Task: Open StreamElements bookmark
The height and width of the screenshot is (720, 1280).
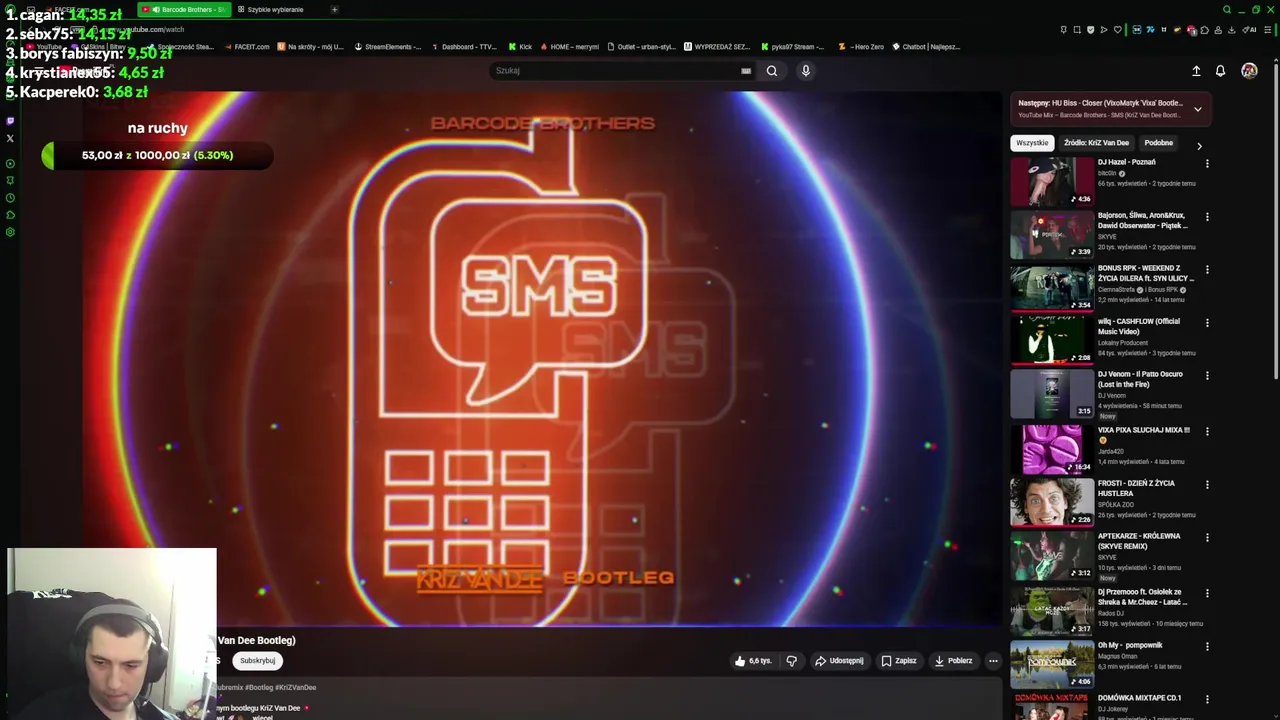Action: (x=387, y=47)
